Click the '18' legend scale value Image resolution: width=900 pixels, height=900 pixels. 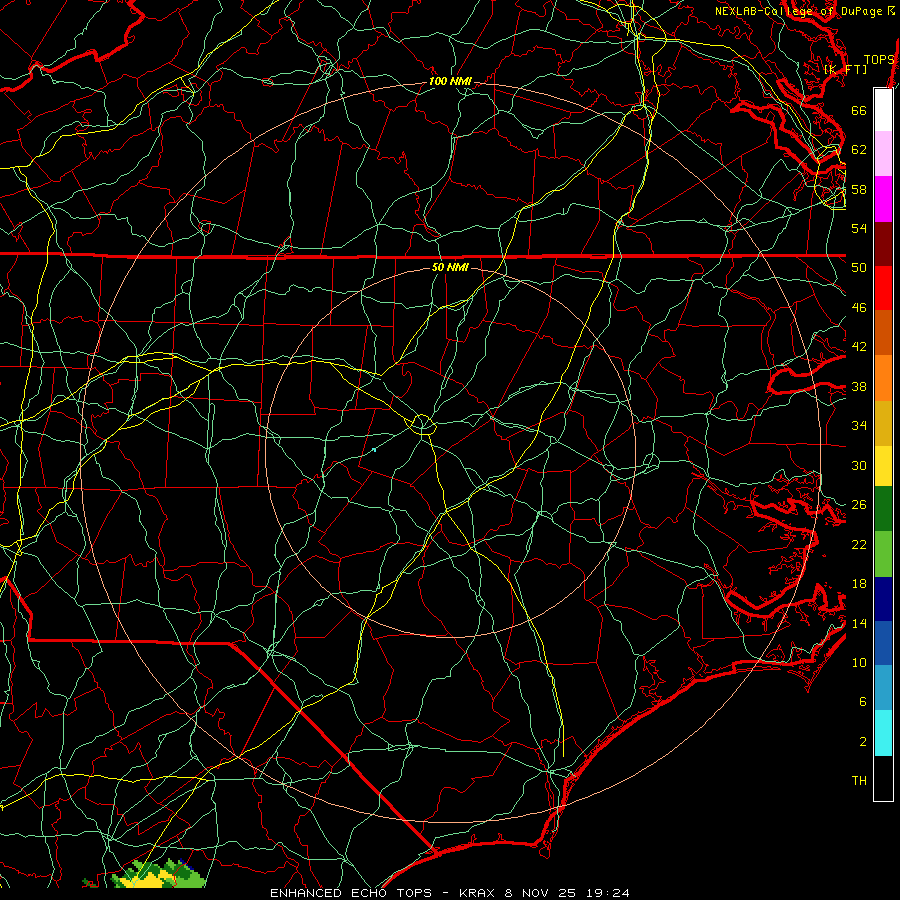[x=859, y=584]
